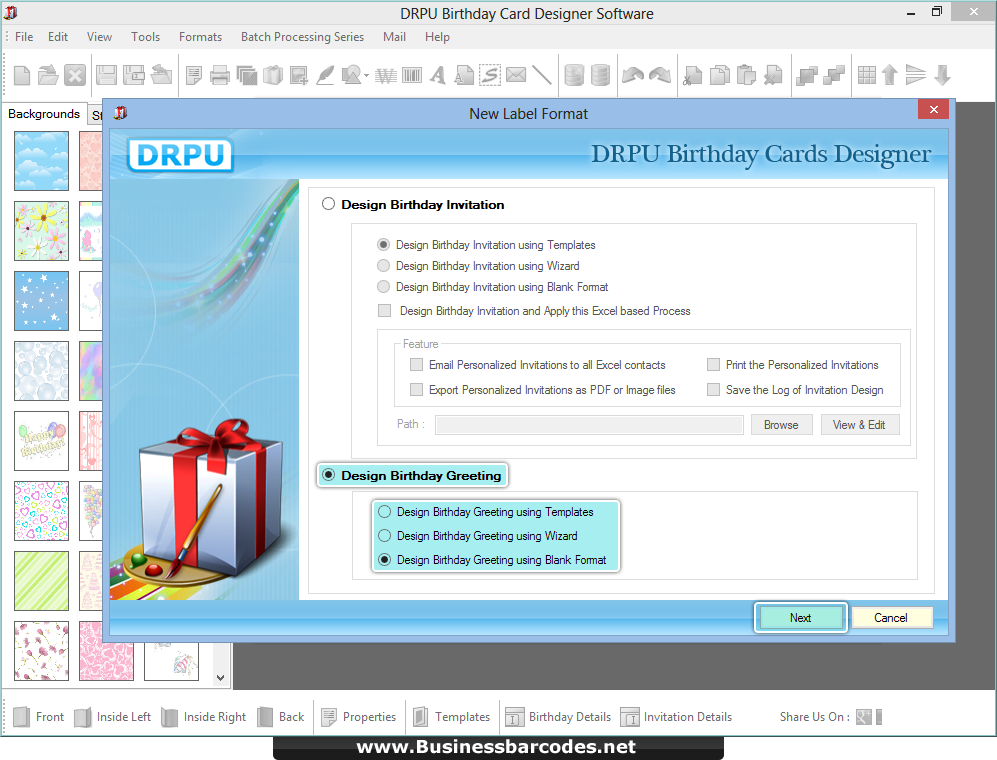This screenshot has width=997, height=760.
Task: Select the colorful hearts background thumbnail
Action: (41, 511)
